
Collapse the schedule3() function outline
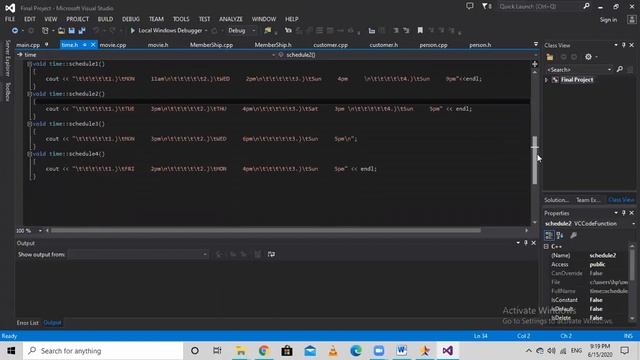click(x=29, y=124)
